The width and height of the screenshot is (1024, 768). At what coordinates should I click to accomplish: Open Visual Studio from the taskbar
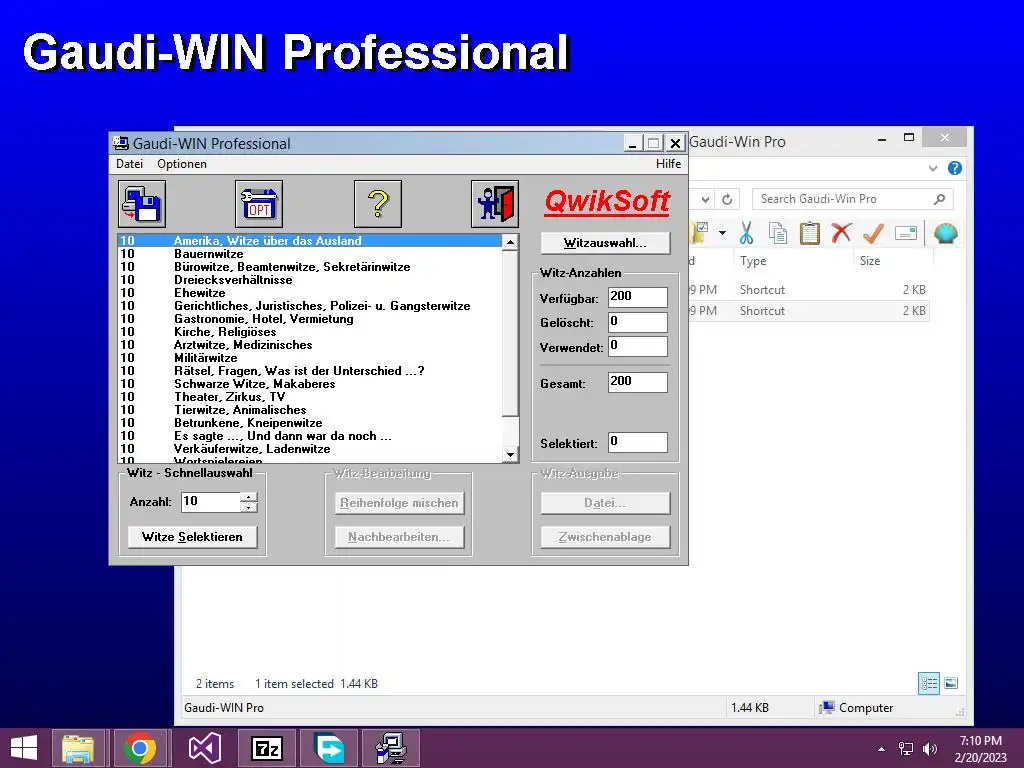click(204, 748)
